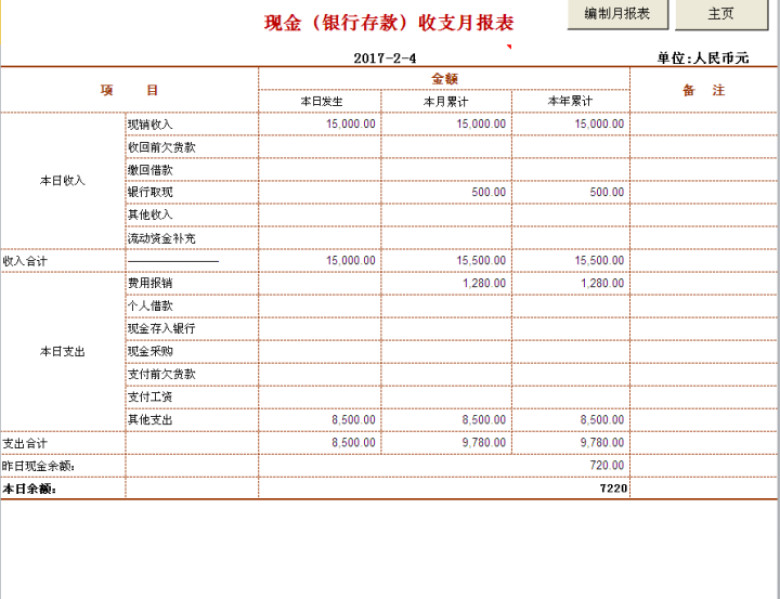Select 银行取现 本月累计 value 500.00

click(x=488, y=192)
